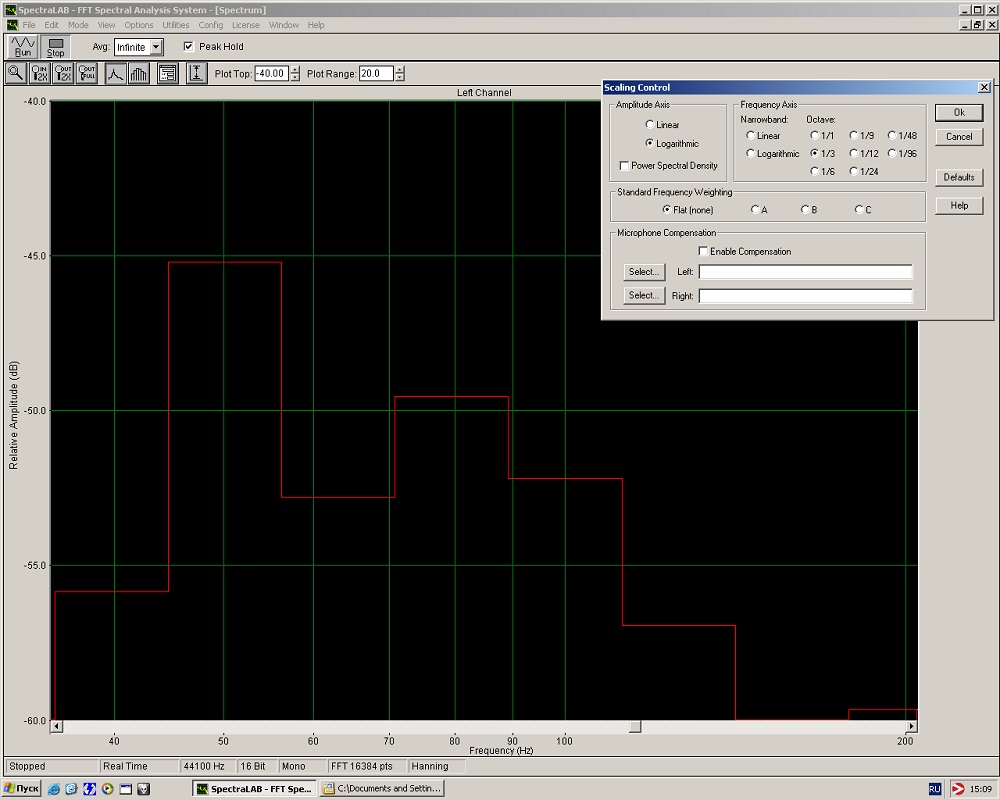Click the Left compensation file field
Viewport: 1000px width, 800px height.
pos(805,272)
